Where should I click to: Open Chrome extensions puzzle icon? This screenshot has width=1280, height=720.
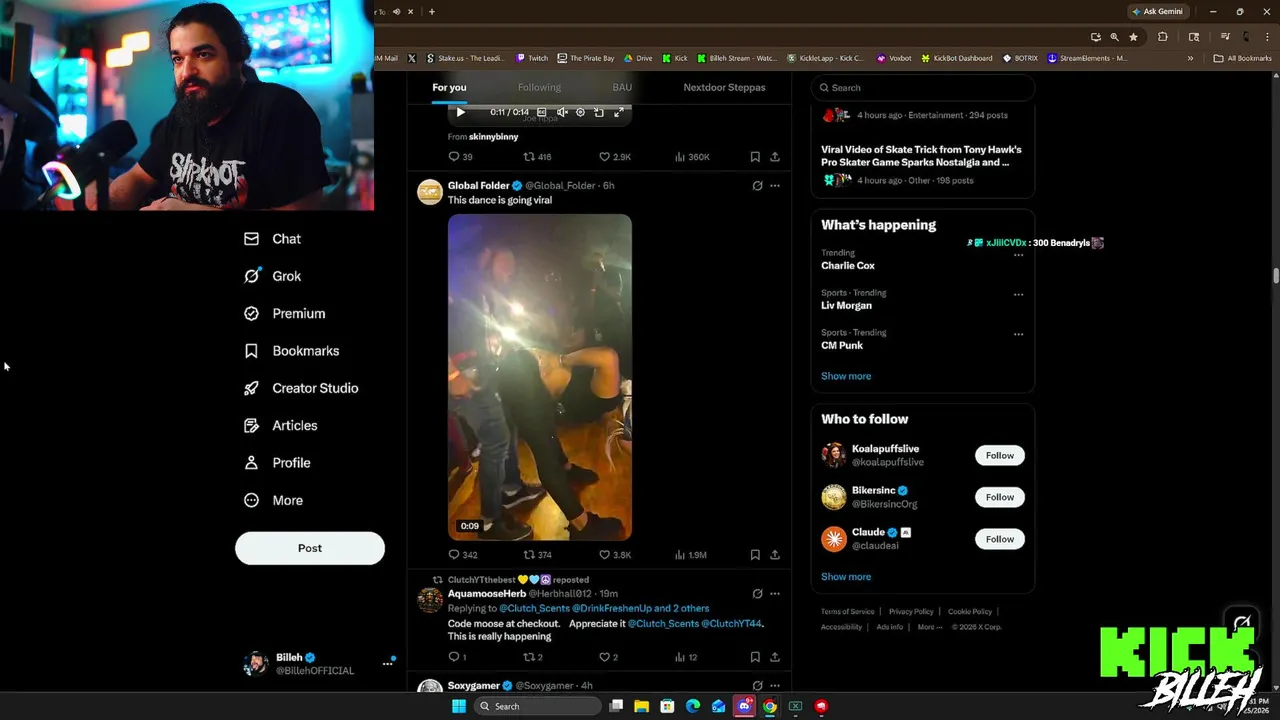(1162, 37)
